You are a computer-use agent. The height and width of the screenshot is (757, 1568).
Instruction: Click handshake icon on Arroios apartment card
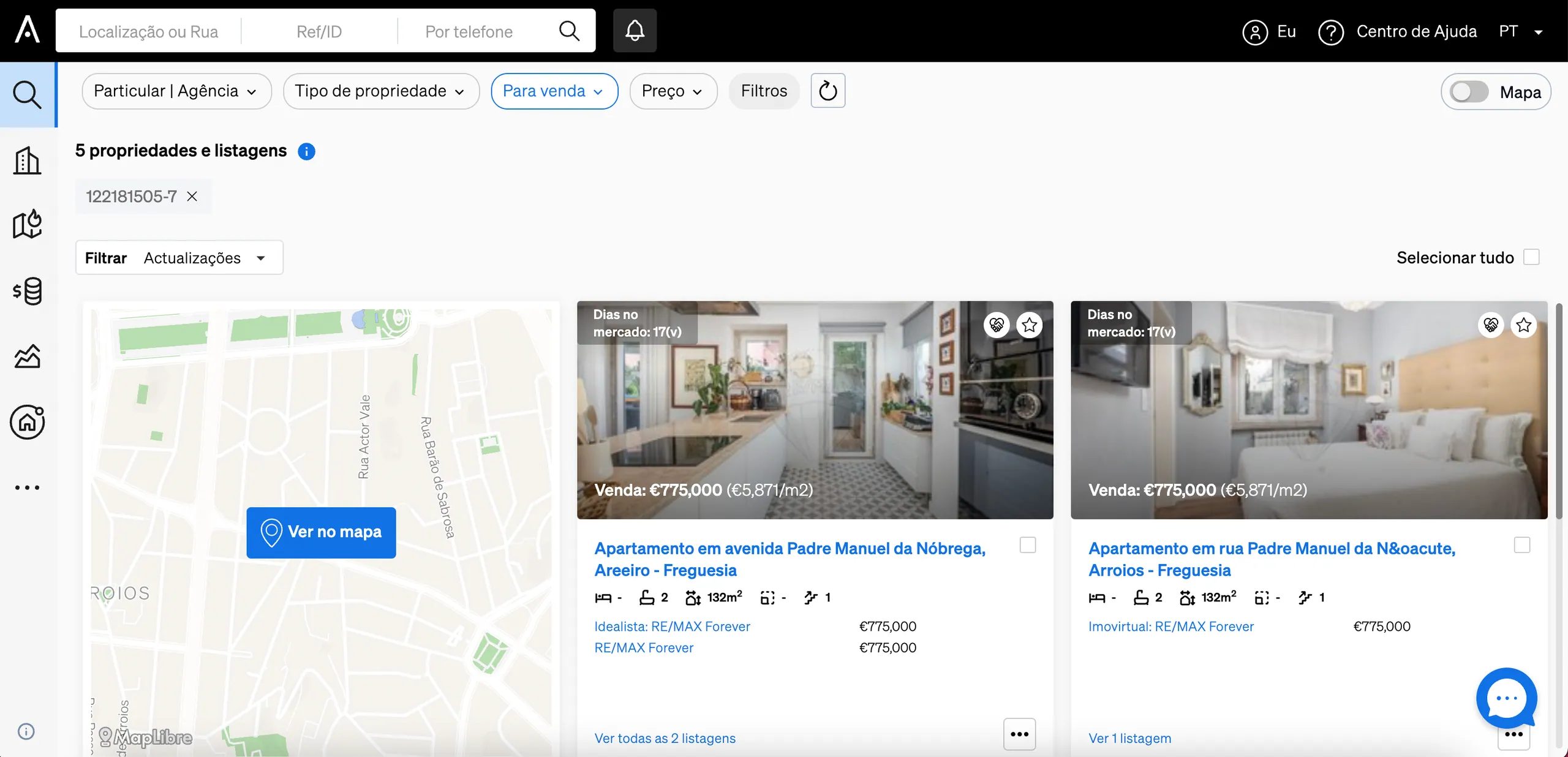(x=1491, y=325)
